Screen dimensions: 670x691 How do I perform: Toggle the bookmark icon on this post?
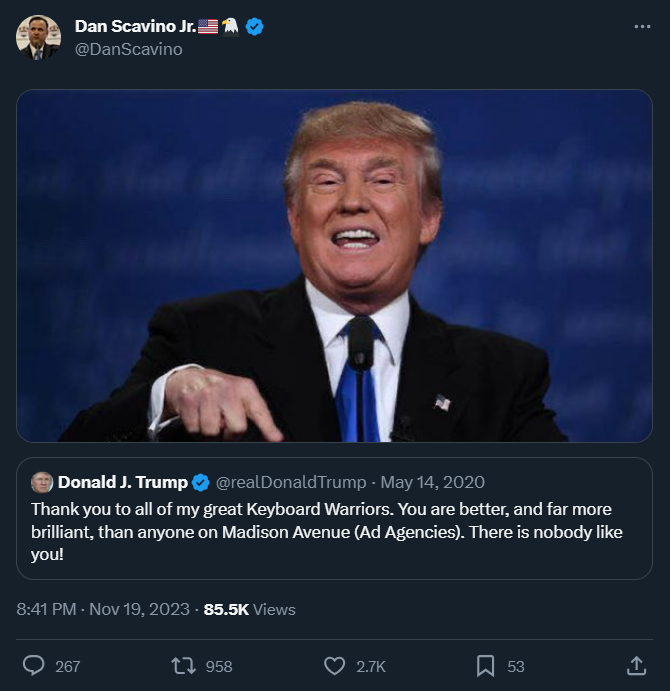(x=485, y=666)
